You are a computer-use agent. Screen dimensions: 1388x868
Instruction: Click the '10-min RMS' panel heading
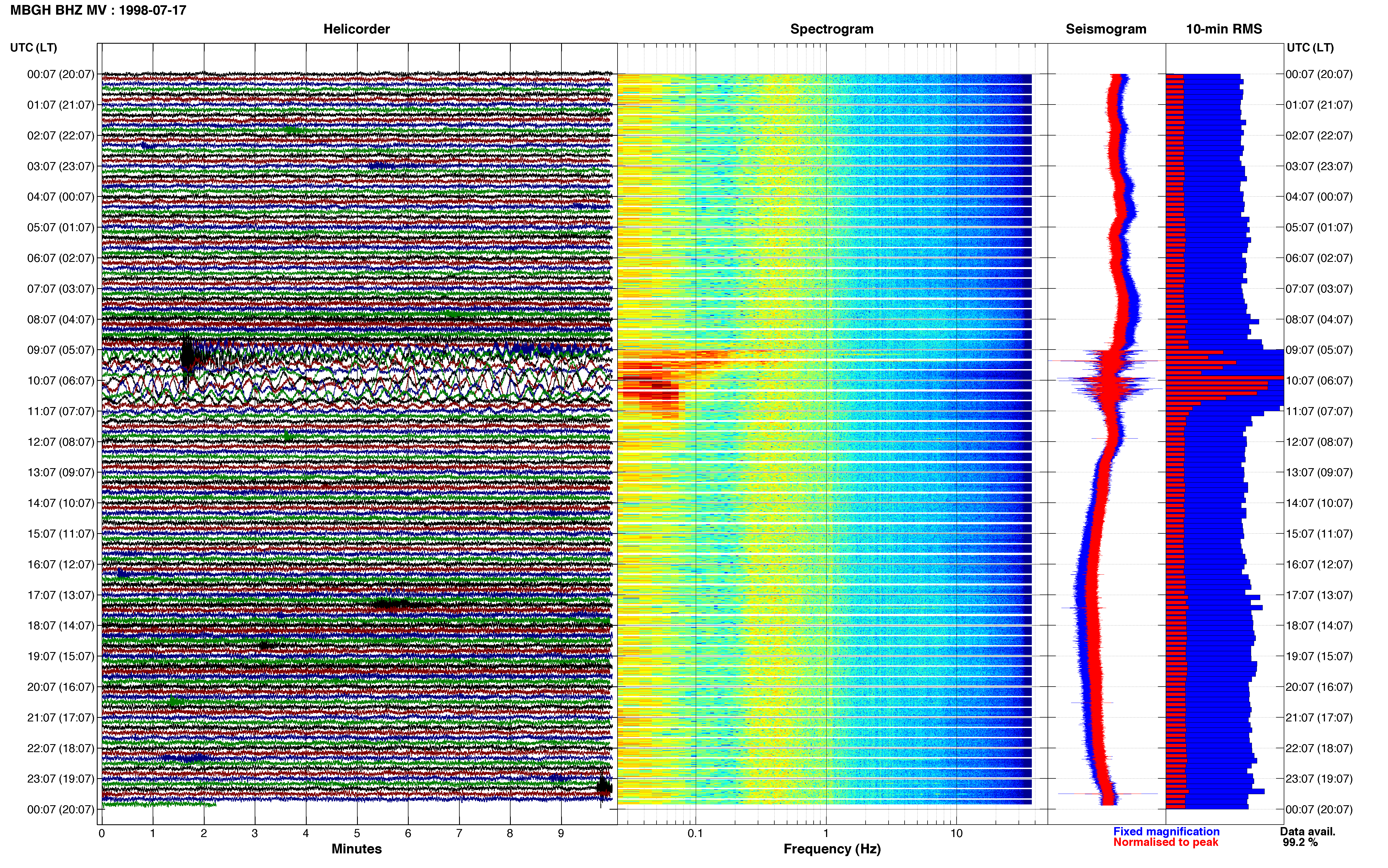[1224, 29]
